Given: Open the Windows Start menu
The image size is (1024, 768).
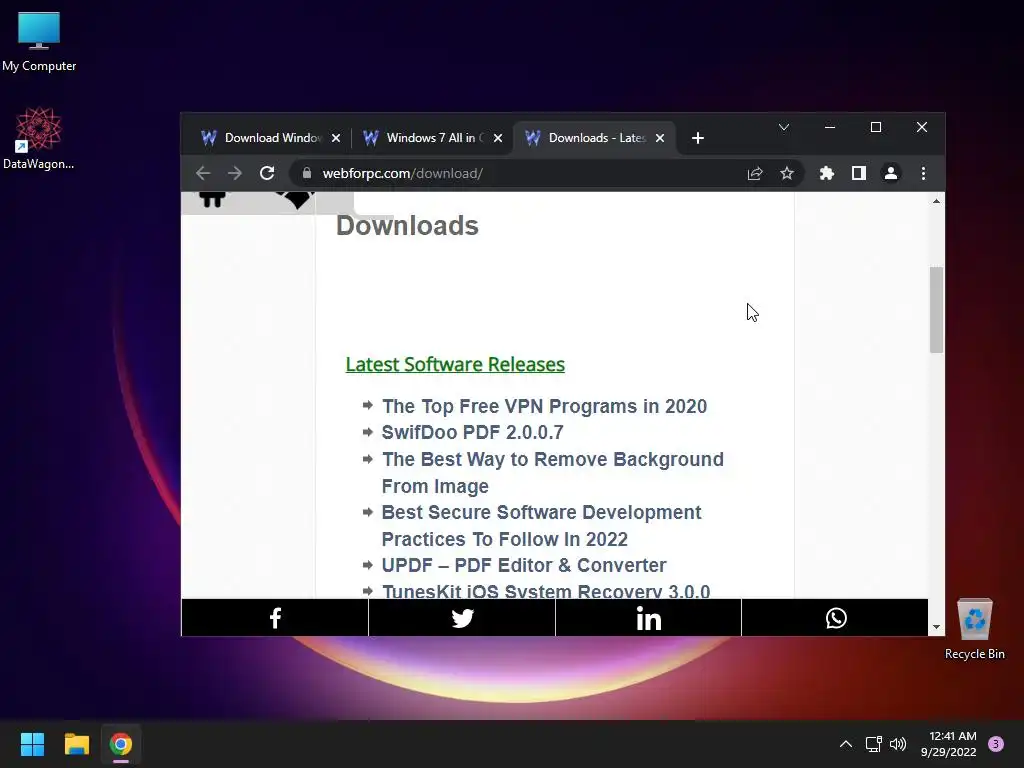Looking at the screenshot, I should coord(32,744).
